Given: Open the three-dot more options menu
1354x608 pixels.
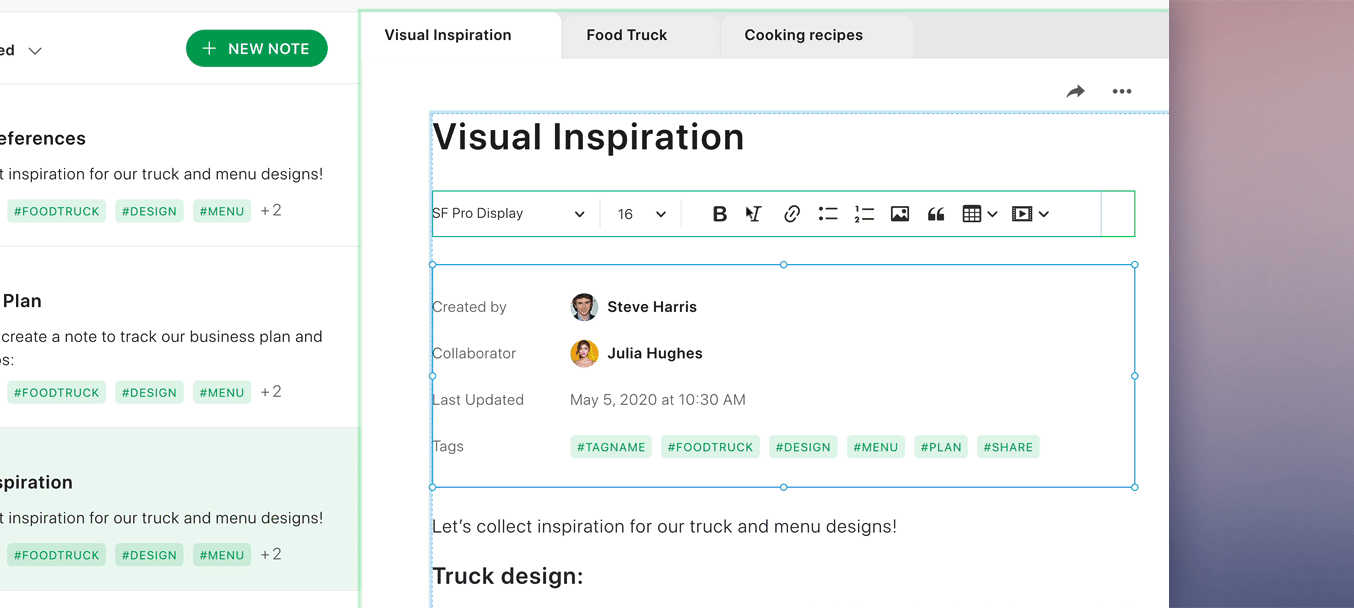Looking at the screenshot, I should click(1122, 92).
